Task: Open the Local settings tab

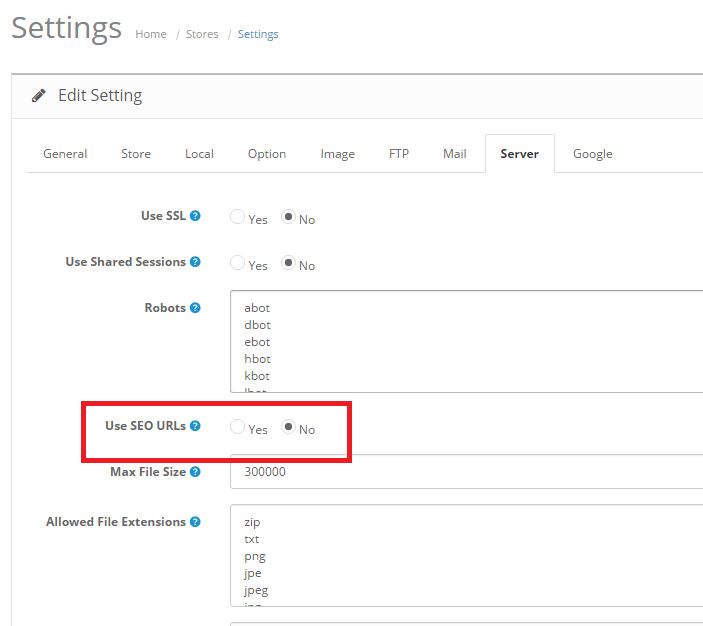Action: [x=199, y=154]
